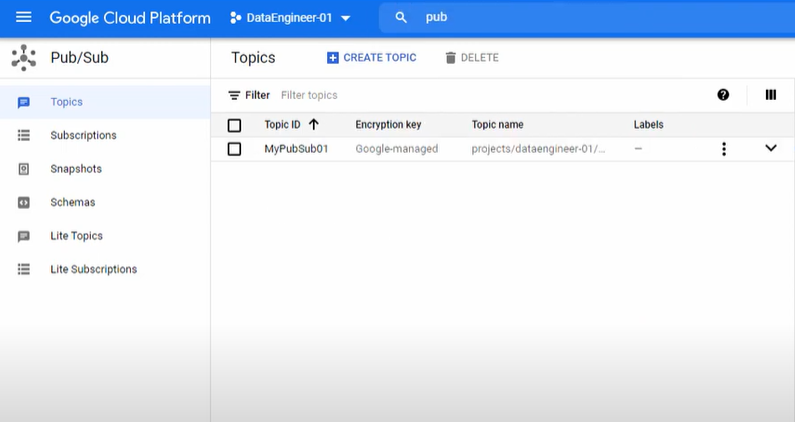795x422 pixels.
Task: Click the Schemas sidebar icon
Action: tap(23, 202)
